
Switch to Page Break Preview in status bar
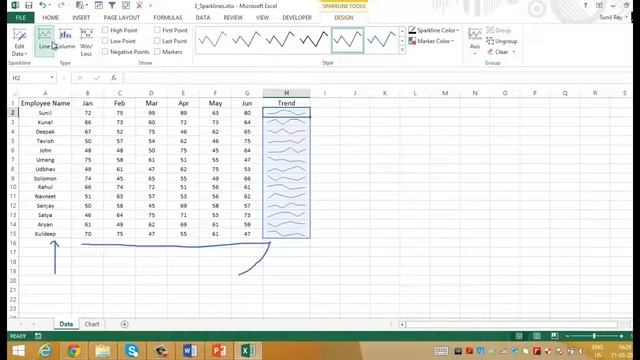pos(554,336)
